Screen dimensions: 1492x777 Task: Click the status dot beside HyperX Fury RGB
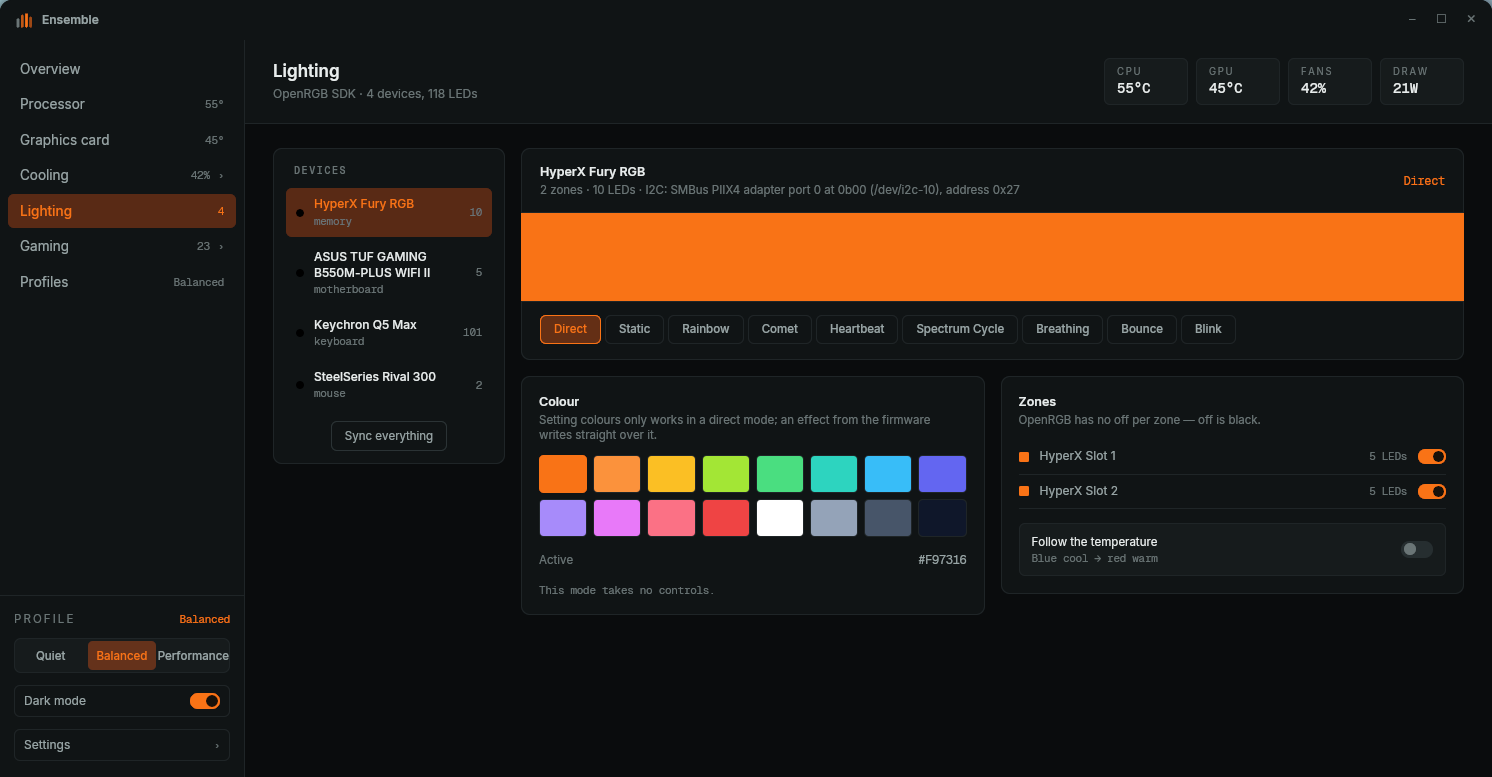coord(300,212)
